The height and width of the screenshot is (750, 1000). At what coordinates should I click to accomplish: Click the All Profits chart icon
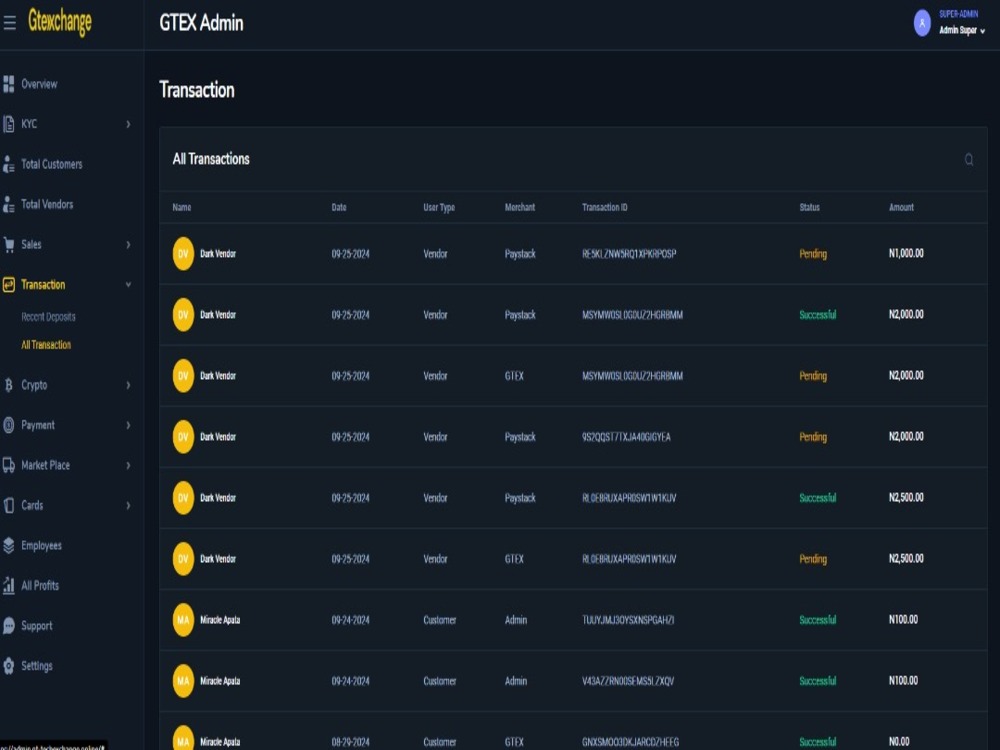[8, 585]
